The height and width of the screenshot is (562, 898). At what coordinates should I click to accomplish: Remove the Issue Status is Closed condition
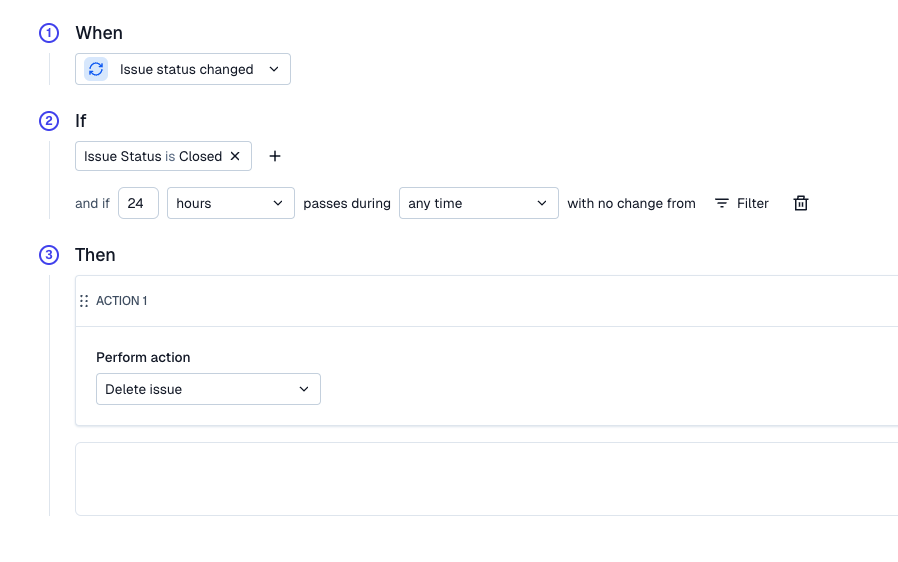(x=235, y=156)
